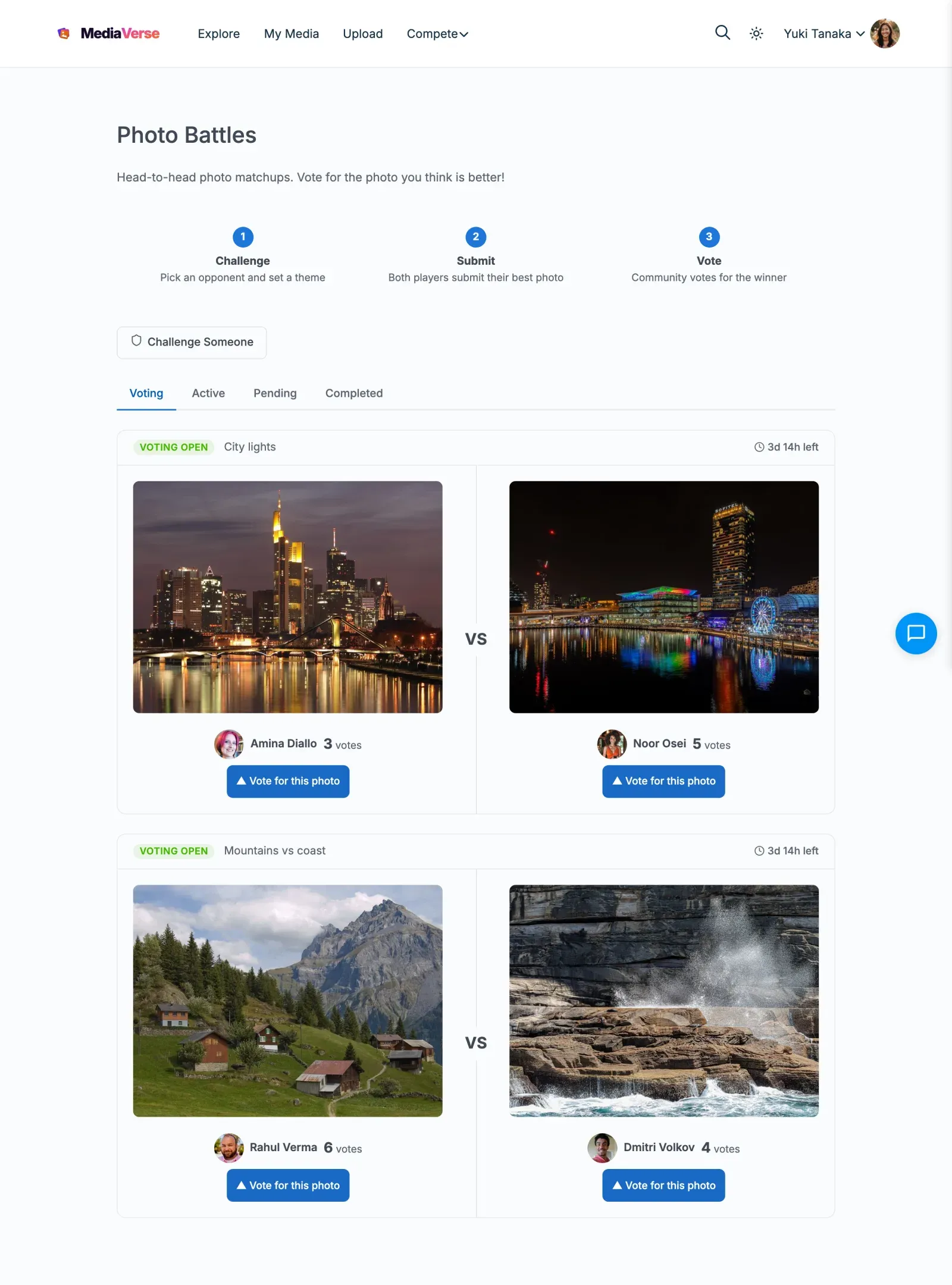Switch to the Voting tab
Screen dimensions: 952x1285
[x=146, y=393]
